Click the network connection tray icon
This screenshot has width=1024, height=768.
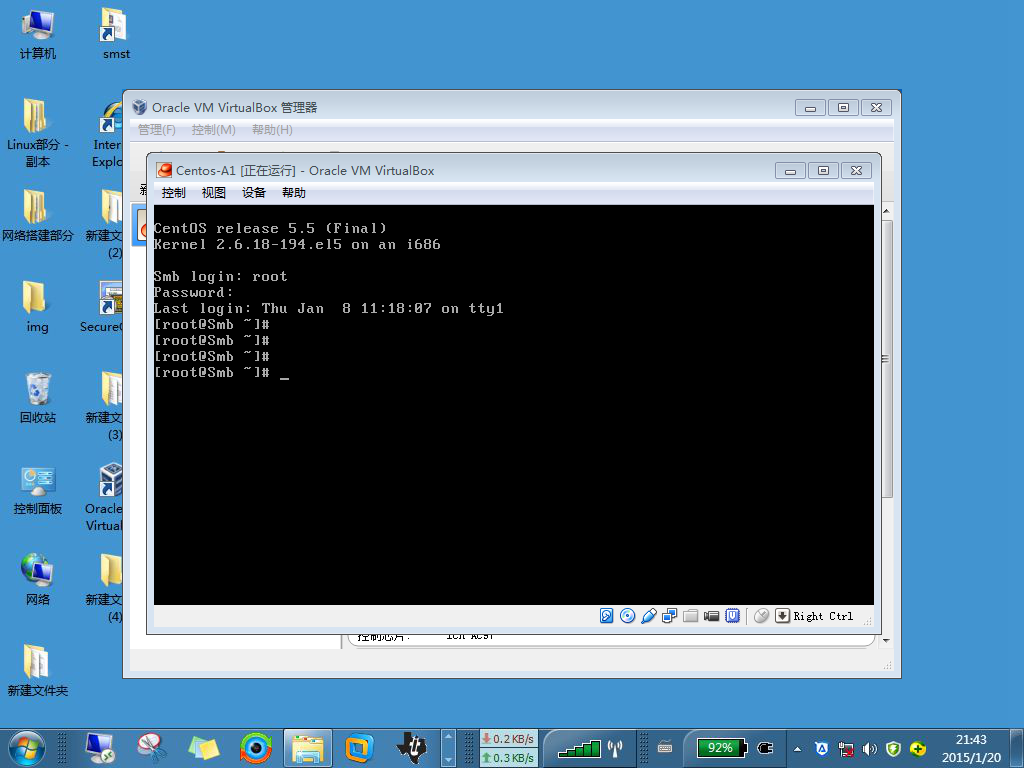point(846,749)
